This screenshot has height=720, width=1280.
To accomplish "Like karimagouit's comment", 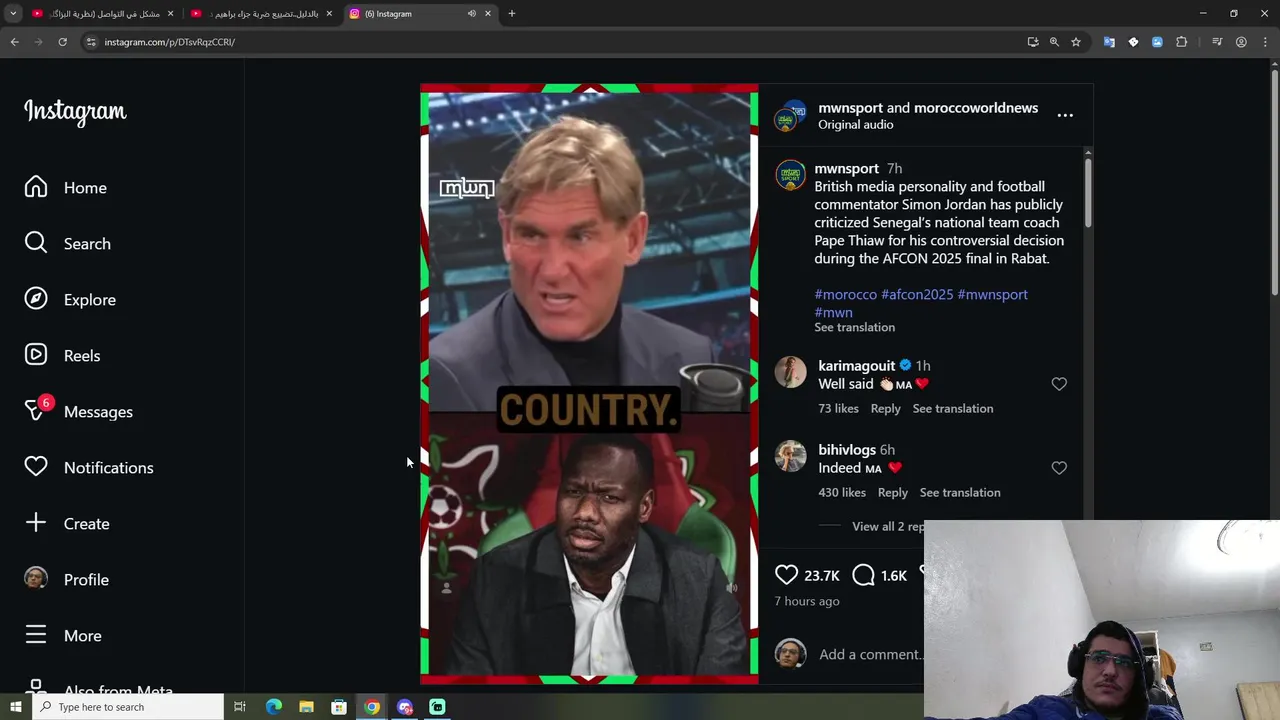I will point(1059,384).
